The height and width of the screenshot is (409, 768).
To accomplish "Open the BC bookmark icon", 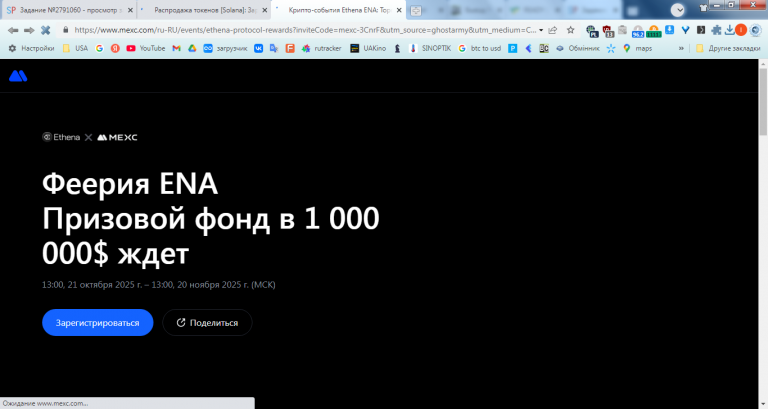I will click(544, 48).
